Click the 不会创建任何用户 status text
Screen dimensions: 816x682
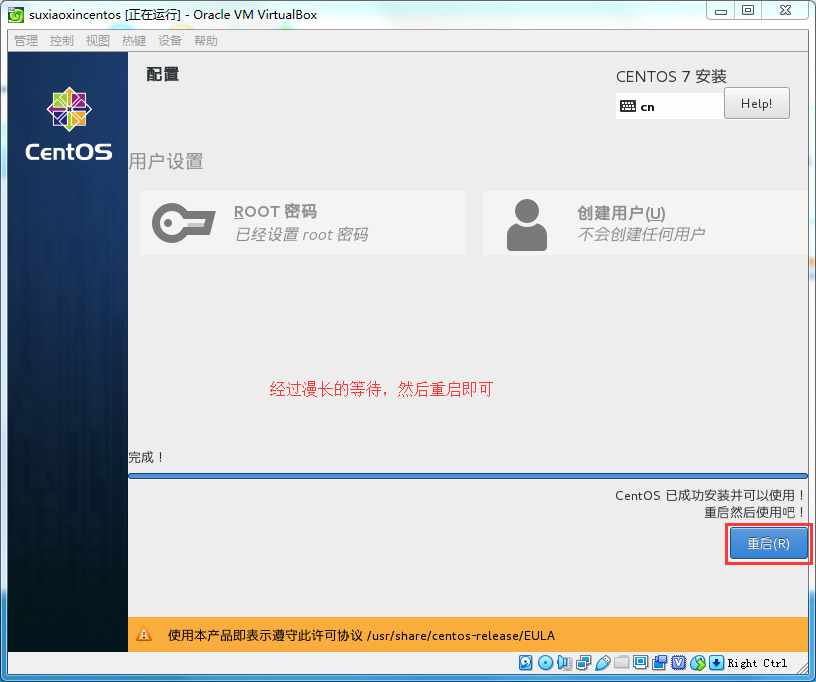(641, 234)
